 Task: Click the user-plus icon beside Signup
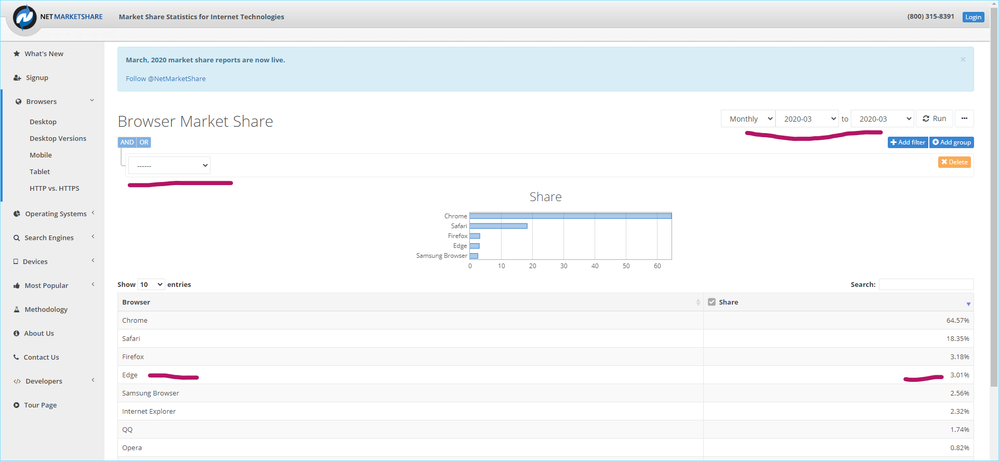(17, 78)
